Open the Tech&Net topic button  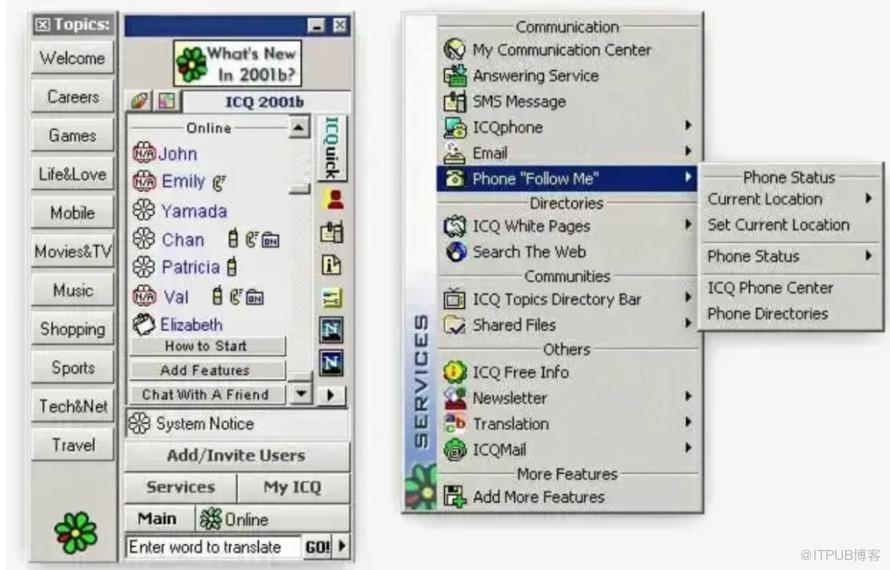tap(73, 406)
